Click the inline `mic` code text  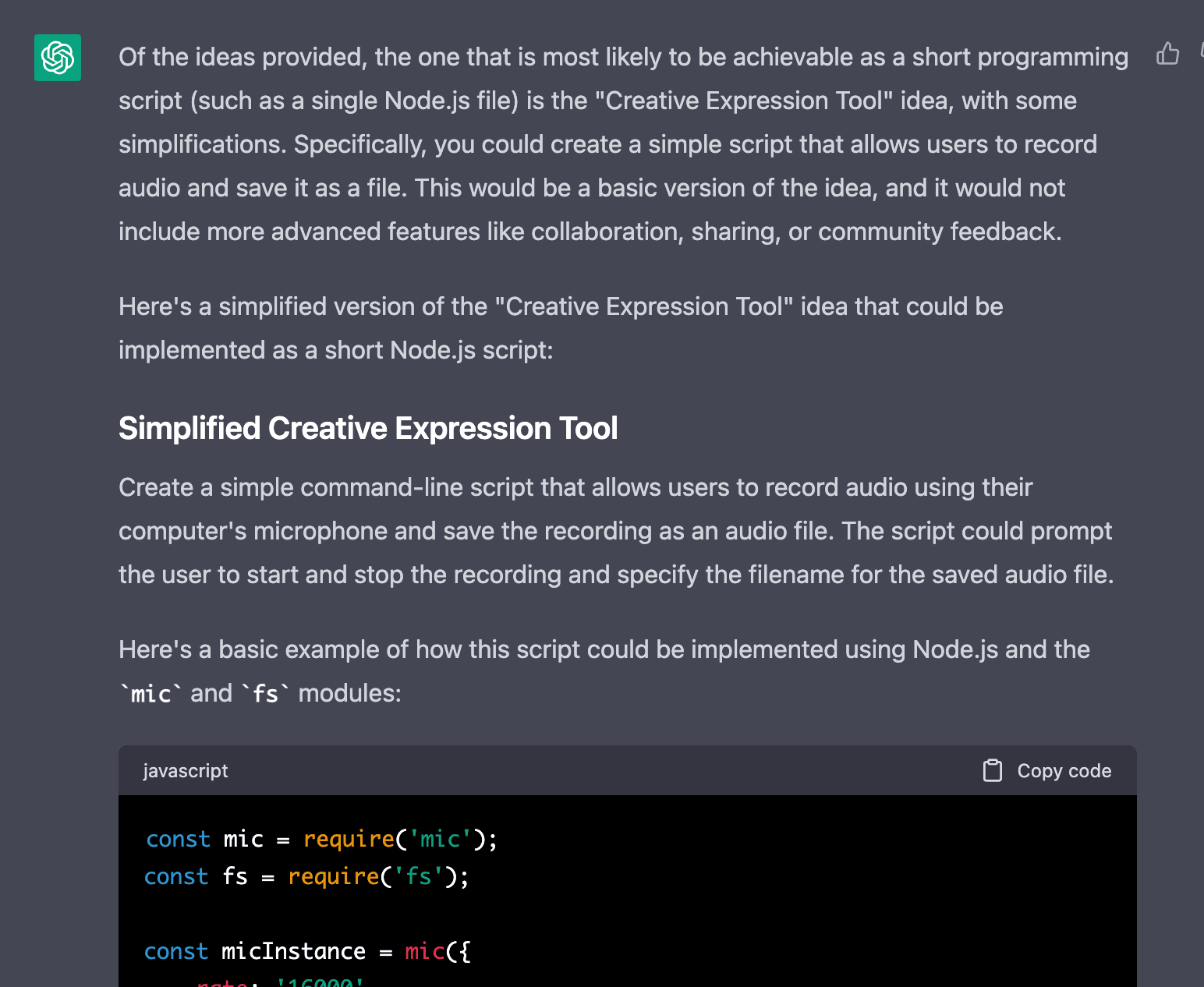(x=150, y=693)
